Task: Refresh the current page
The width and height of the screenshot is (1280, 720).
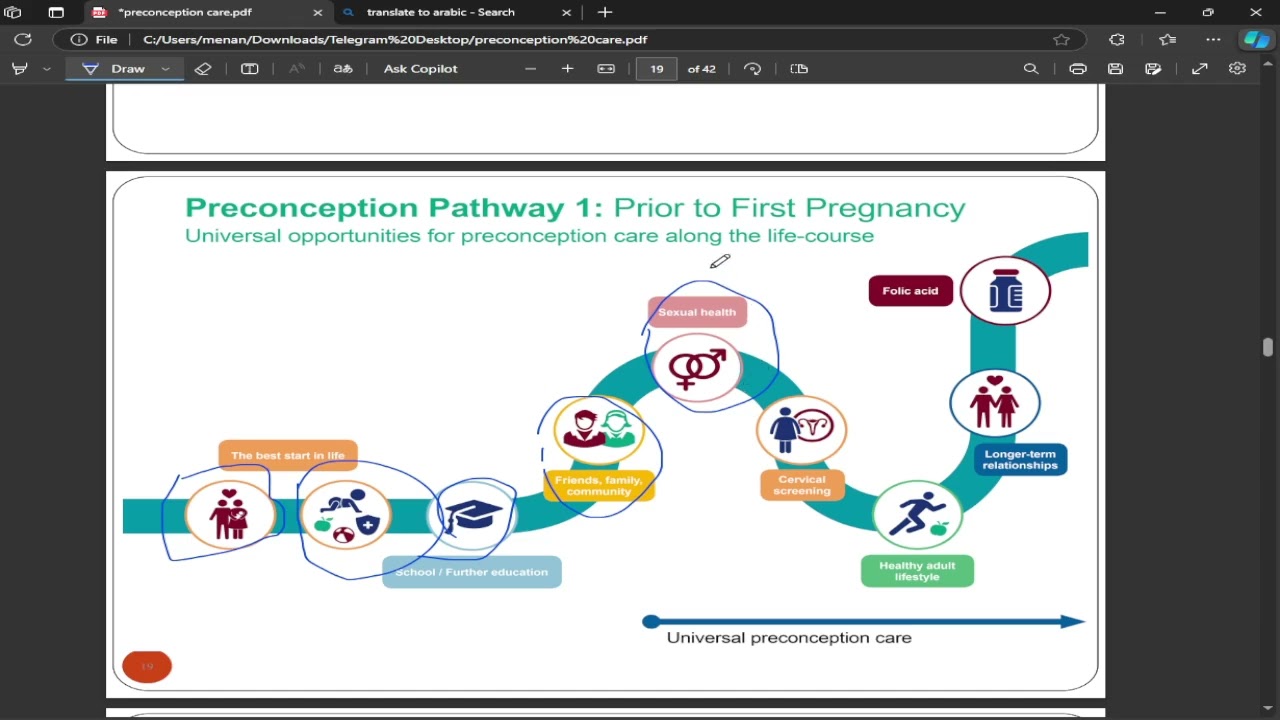Action: (x=23, y=40)
